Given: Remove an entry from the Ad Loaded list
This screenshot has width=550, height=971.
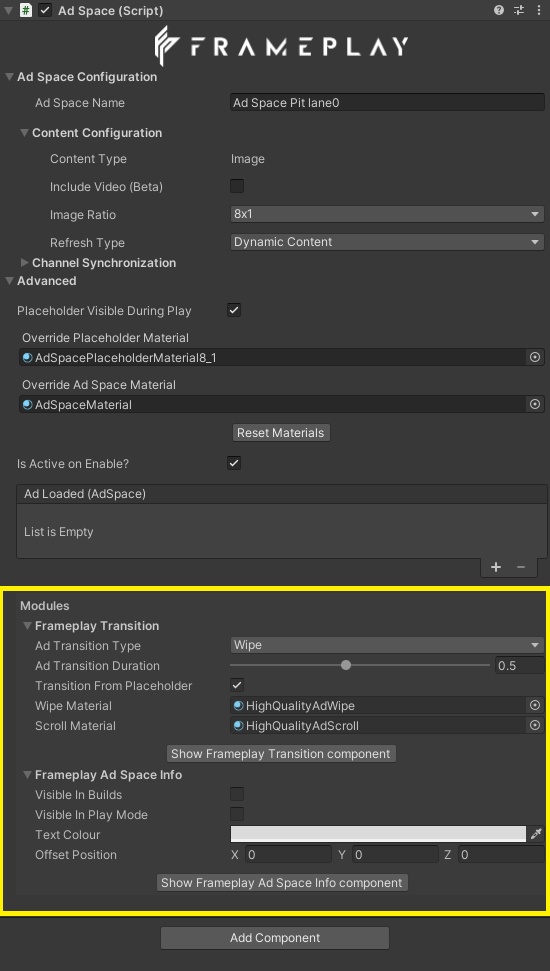Looking at the screenshot, I should tap(521, 567).
